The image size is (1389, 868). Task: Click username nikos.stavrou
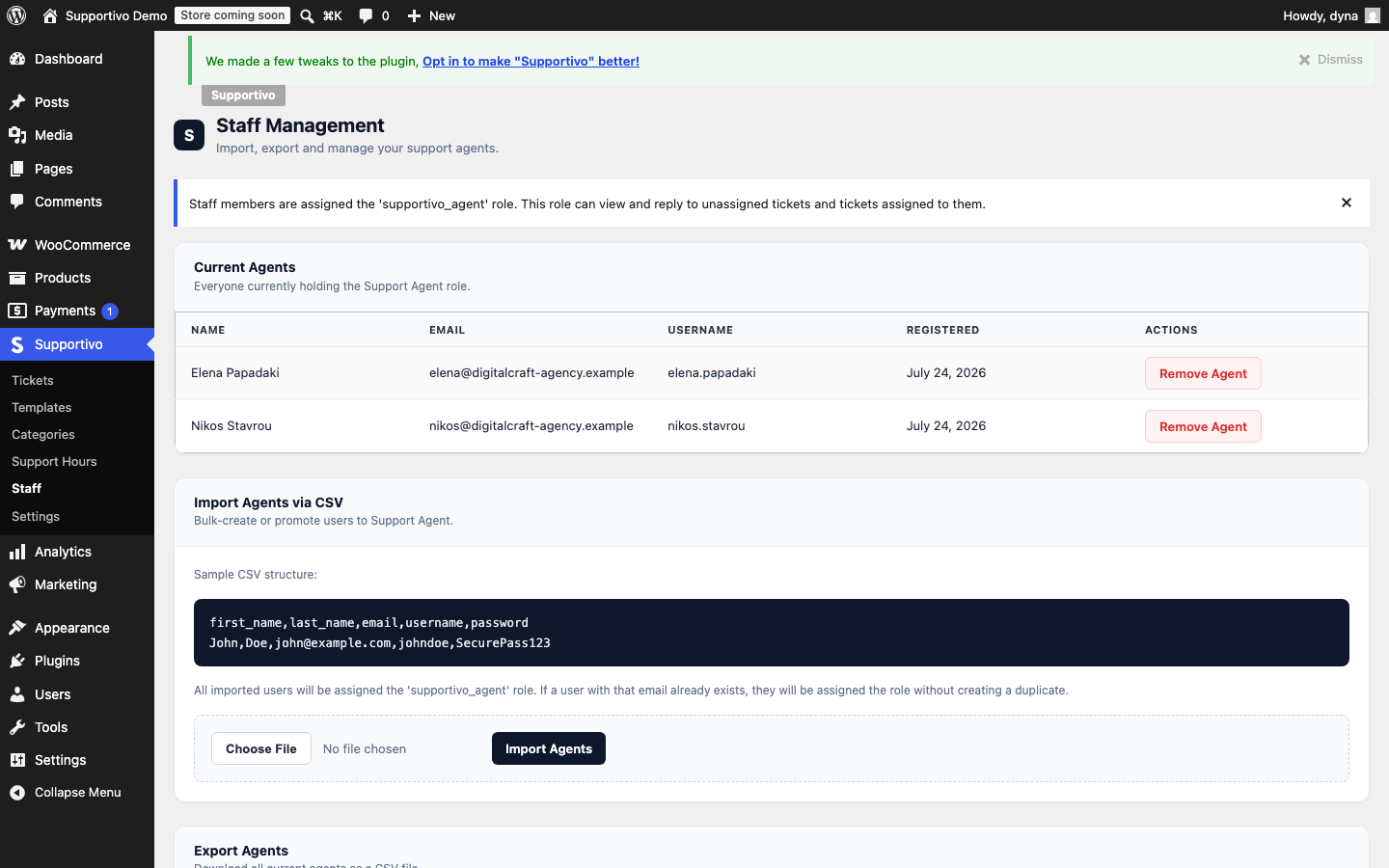[706, 425]
